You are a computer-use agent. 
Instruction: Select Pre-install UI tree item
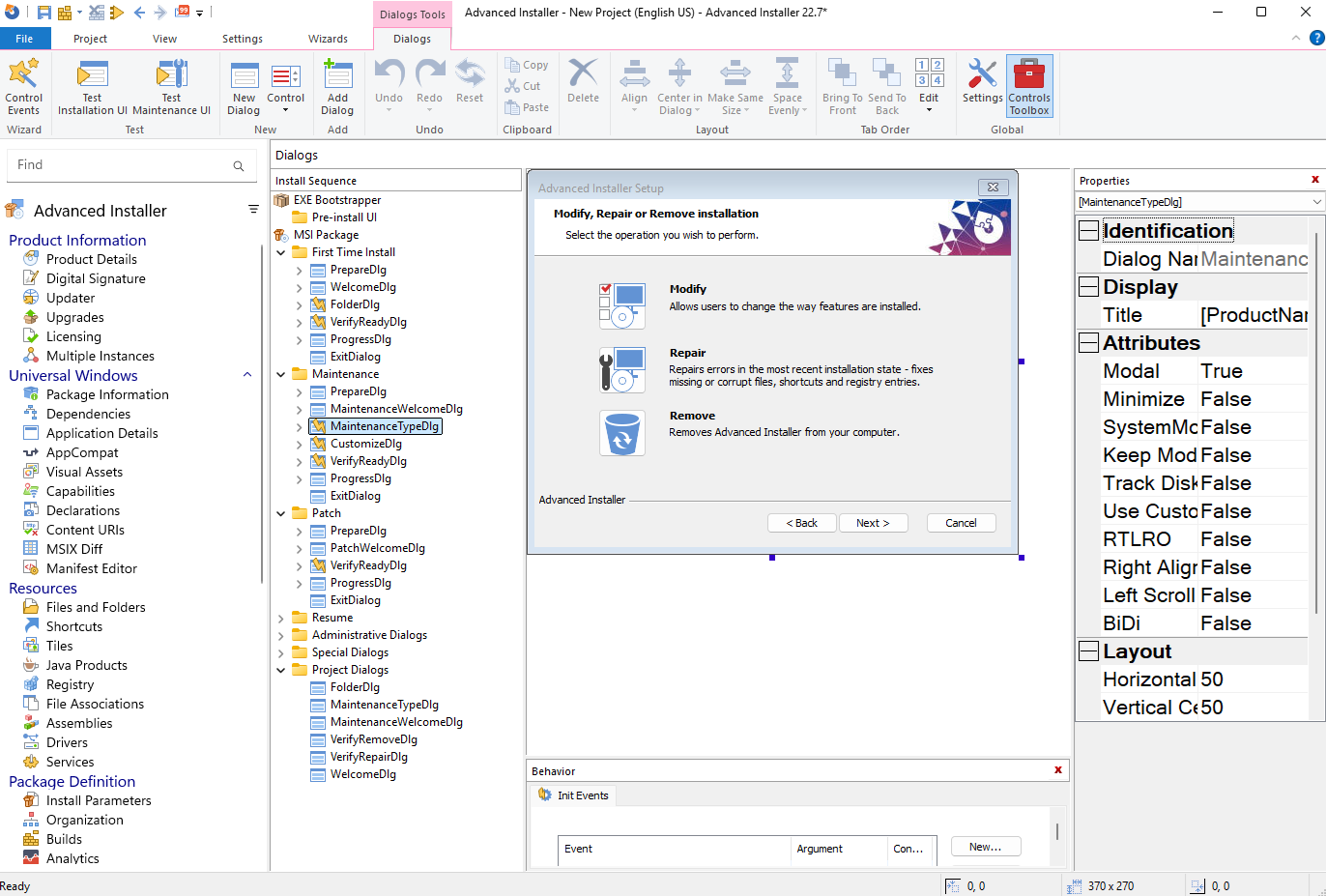tap(344, 217)
